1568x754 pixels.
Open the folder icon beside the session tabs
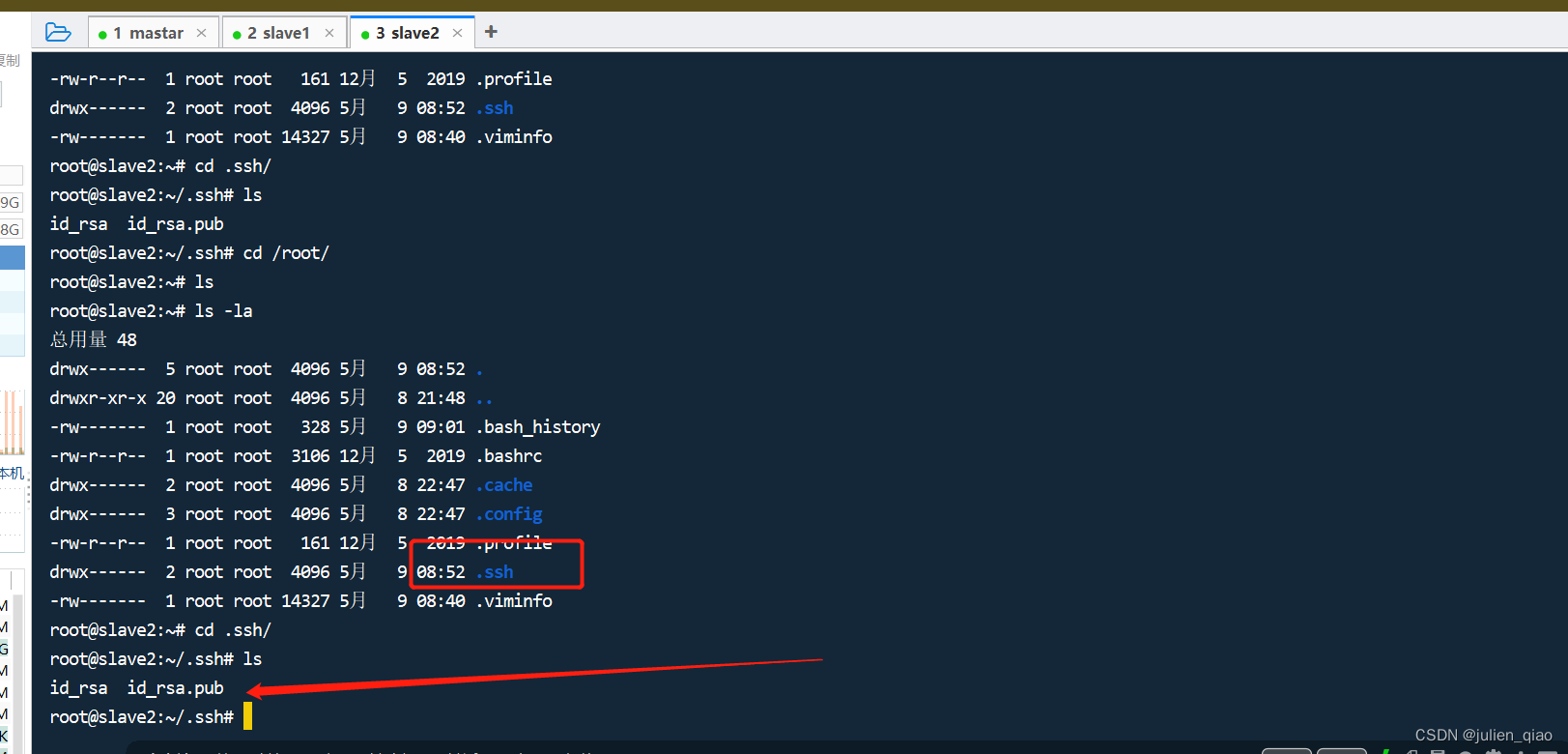(x=58, y=33)
